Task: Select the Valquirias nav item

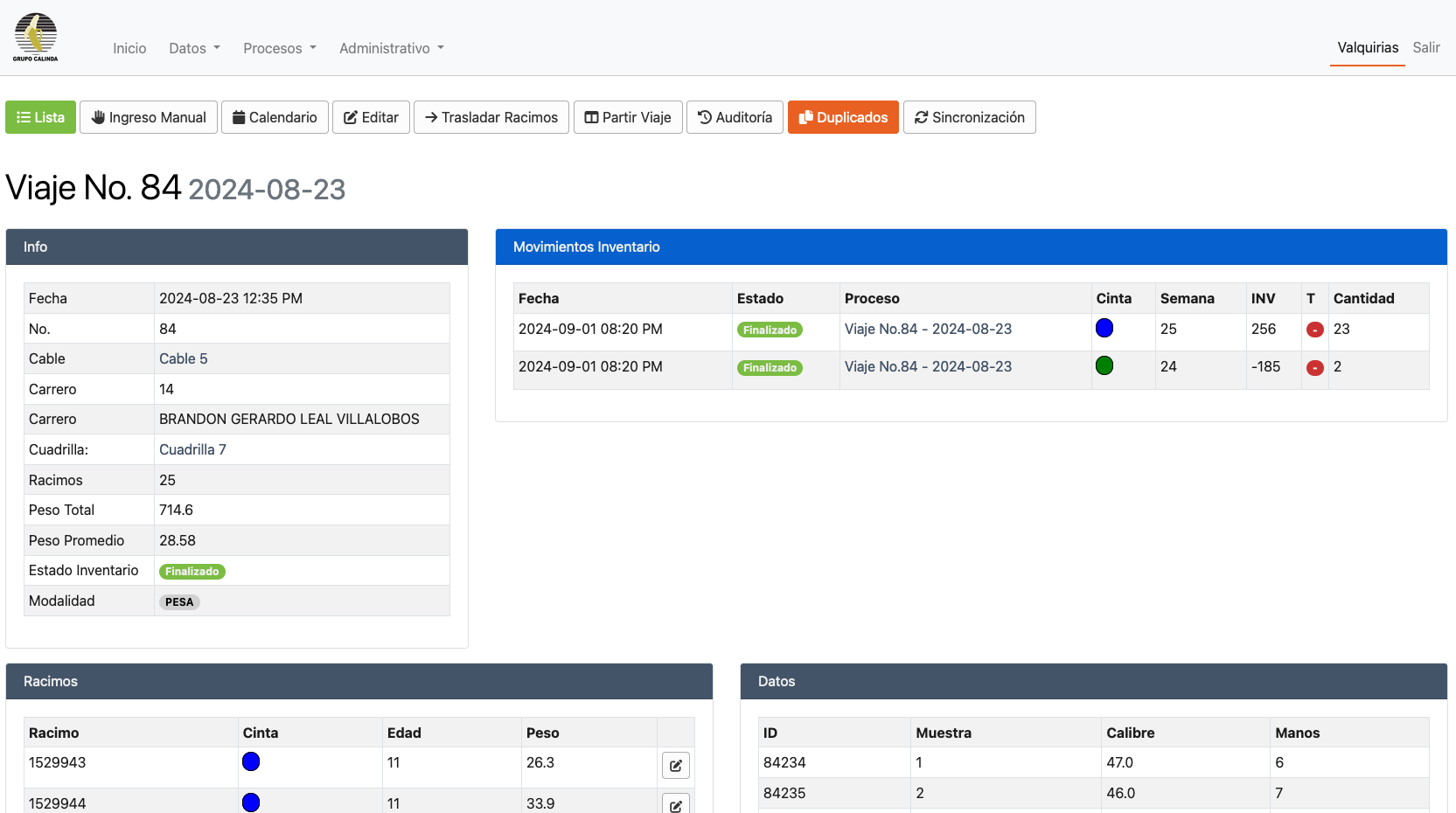Action: click(1368, 47)
